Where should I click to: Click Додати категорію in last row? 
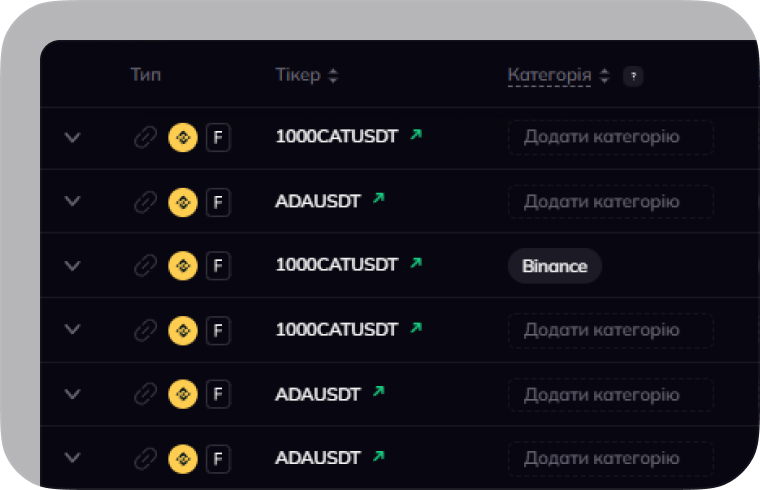pos(610,458)
